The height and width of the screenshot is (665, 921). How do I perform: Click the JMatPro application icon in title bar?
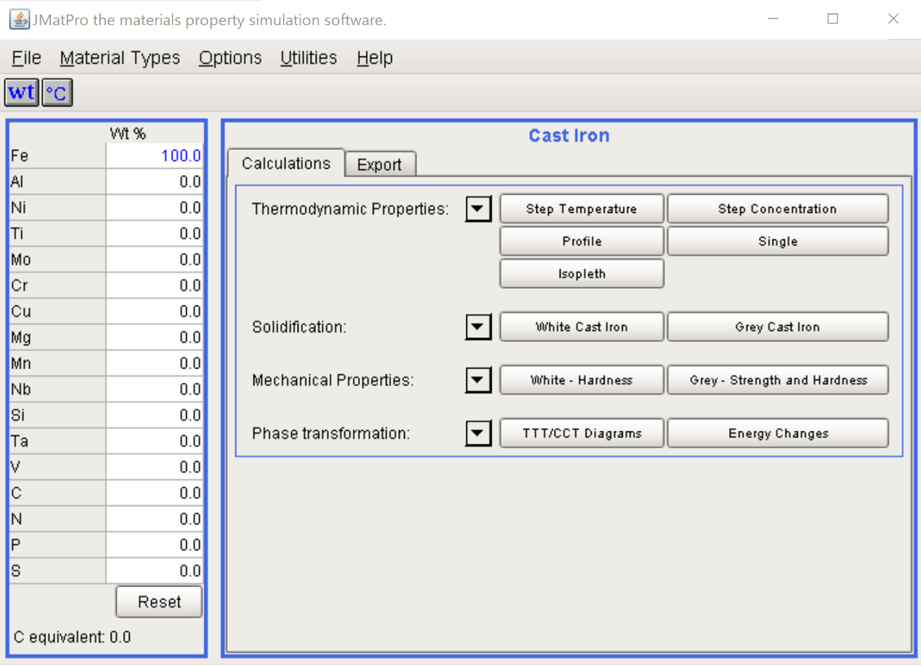(19, 19)
